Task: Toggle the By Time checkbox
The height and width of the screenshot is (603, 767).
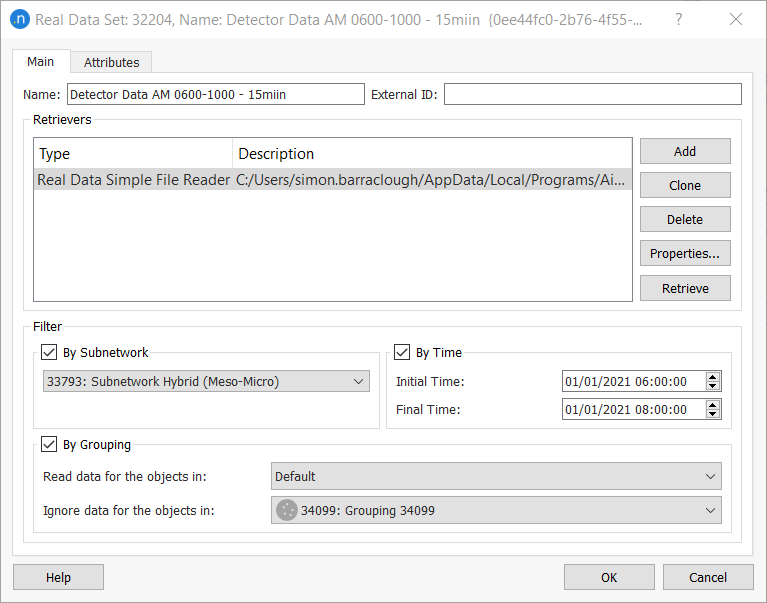Action: (x=402, y=352)
